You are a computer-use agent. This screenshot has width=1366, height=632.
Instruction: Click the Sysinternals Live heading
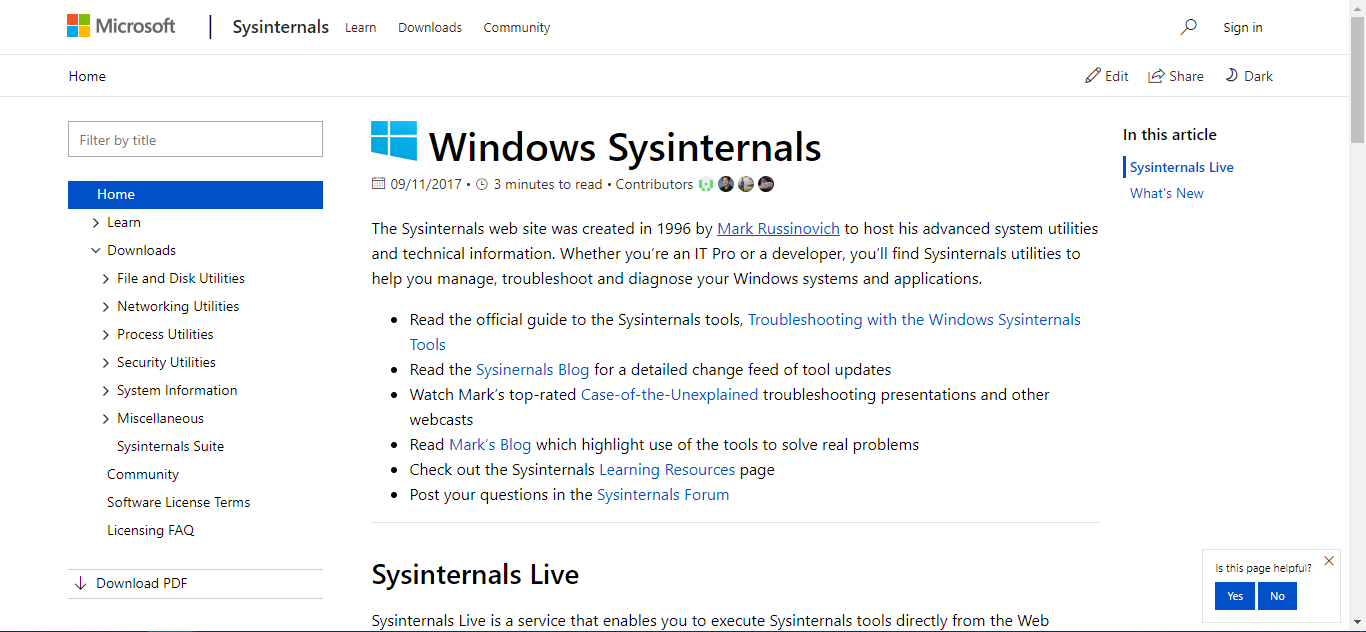point(475,575)
